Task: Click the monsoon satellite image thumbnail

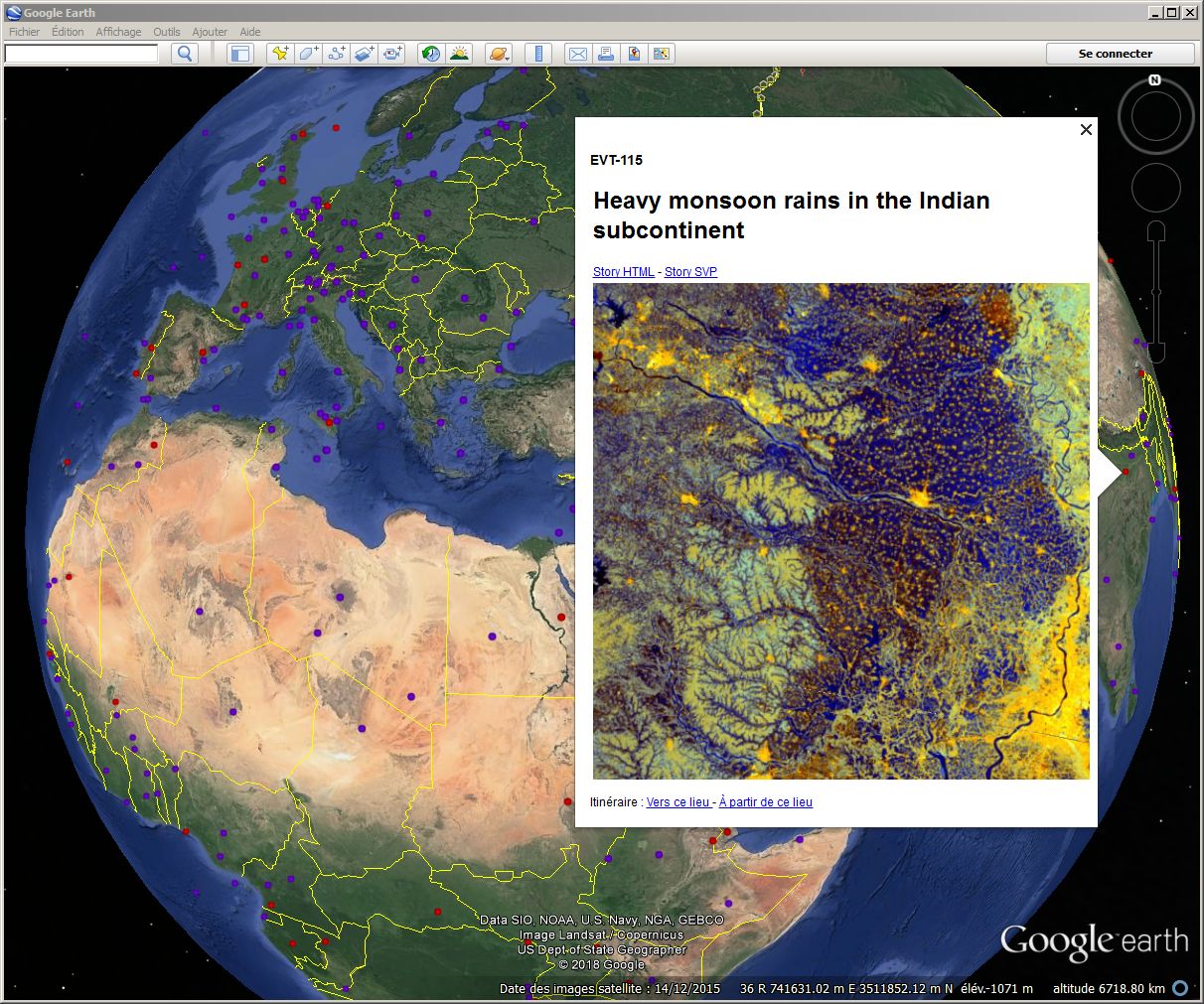Action: pos(841,531)
